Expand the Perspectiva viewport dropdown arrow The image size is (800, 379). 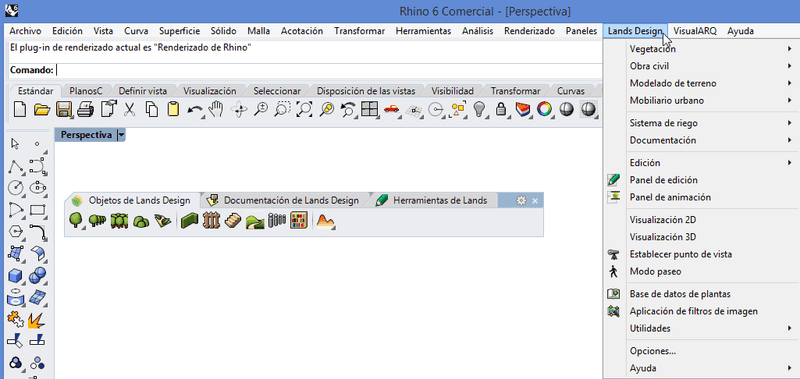[121, 135]
